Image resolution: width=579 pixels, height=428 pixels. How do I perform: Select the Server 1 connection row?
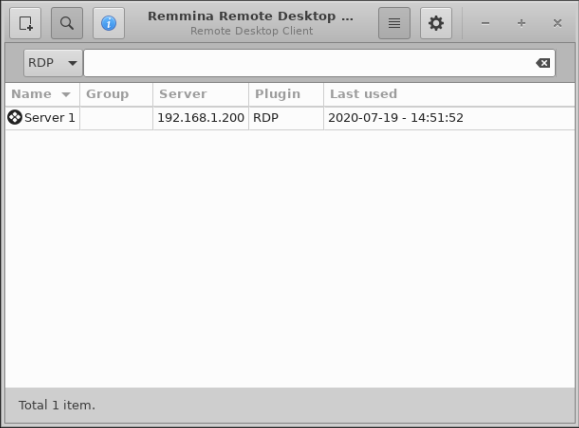290,118
